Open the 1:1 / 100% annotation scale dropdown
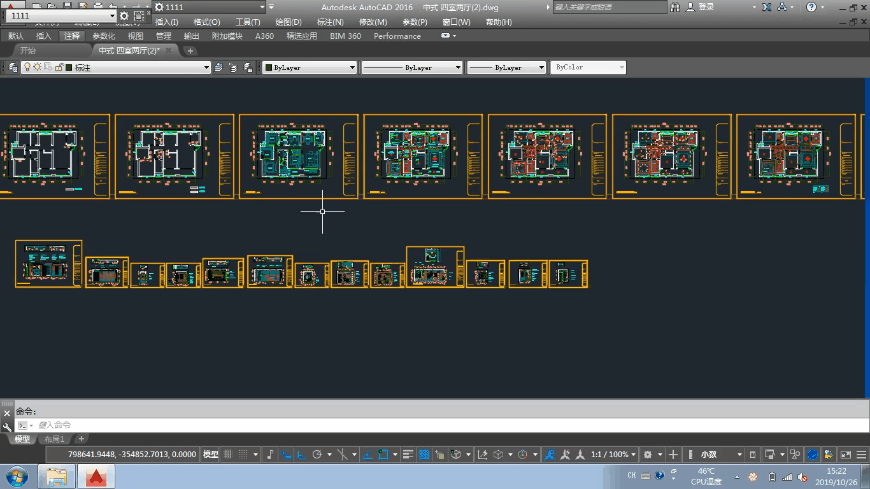The height and width of the screenshot is (489, 870). (613, 455)
